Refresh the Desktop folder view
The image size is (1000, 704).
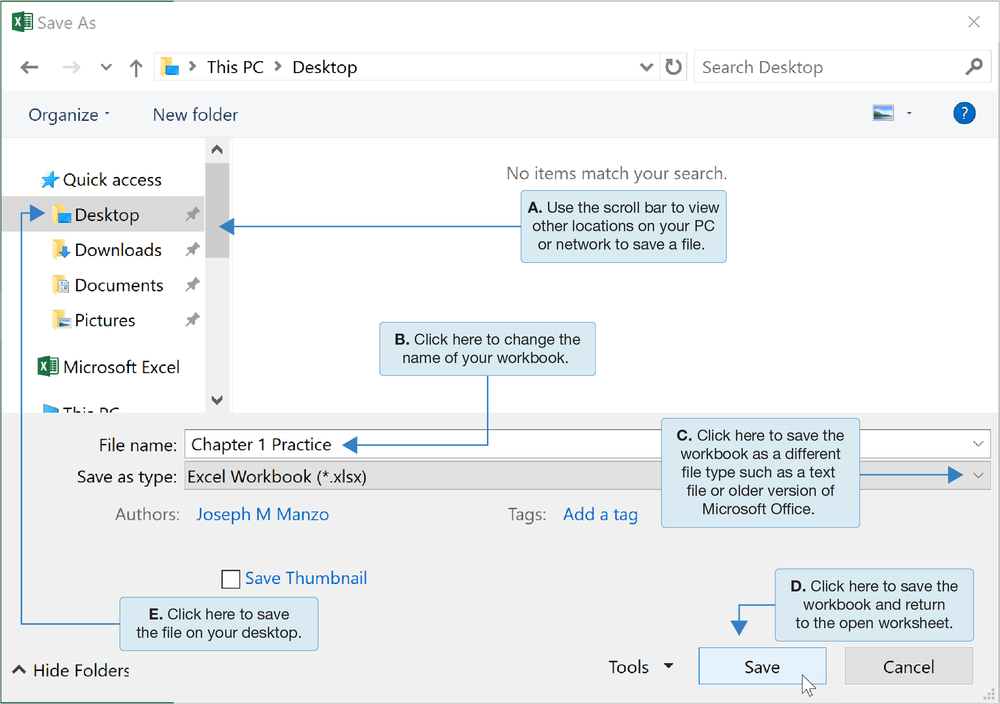click(674, 67)
